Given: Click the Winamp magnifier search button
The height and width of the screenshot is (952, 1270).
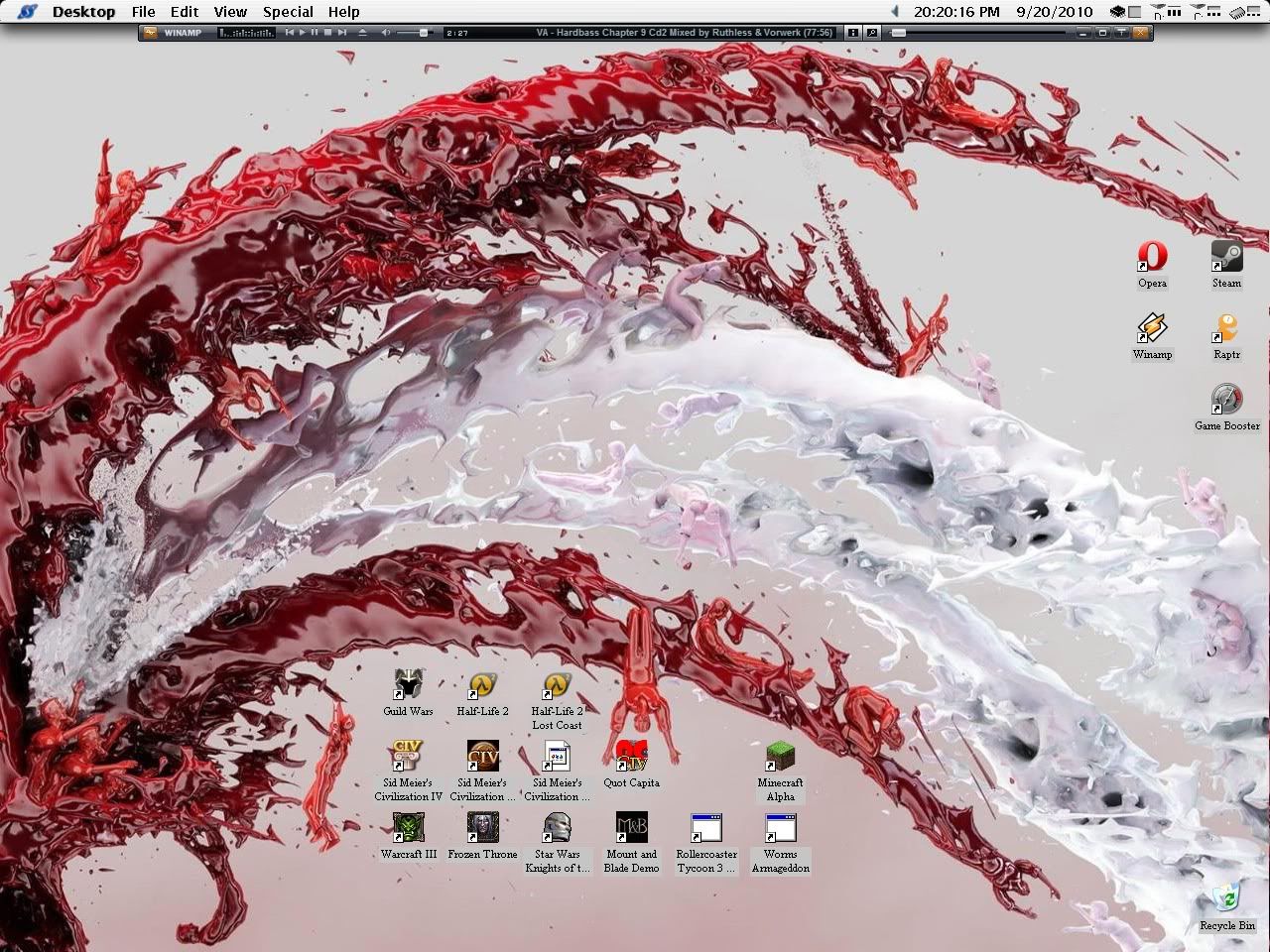Looking at the screenshot, I should [872, 33].
